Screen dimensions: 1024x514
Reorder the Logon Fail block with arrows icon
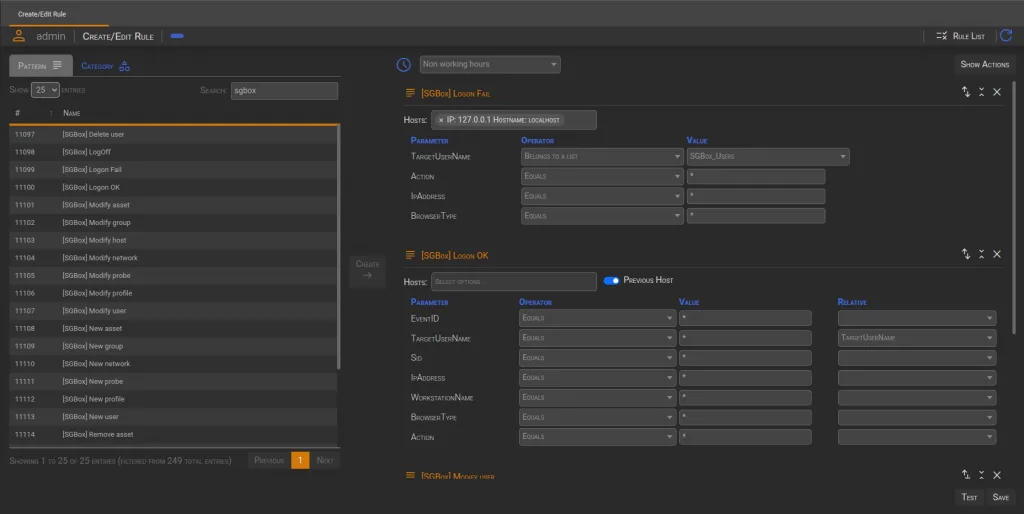coord(966,92)
